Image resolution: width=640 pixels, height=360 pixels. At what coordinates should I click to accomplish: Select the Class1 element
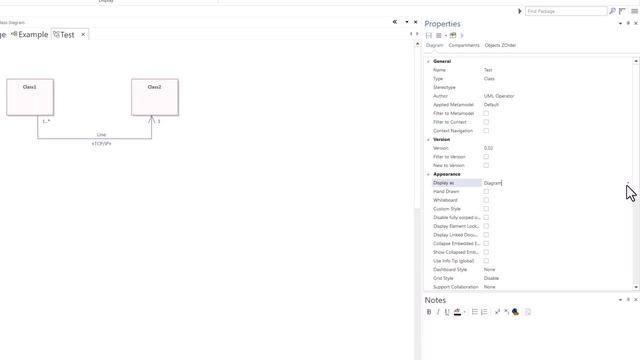pos(30,97)
